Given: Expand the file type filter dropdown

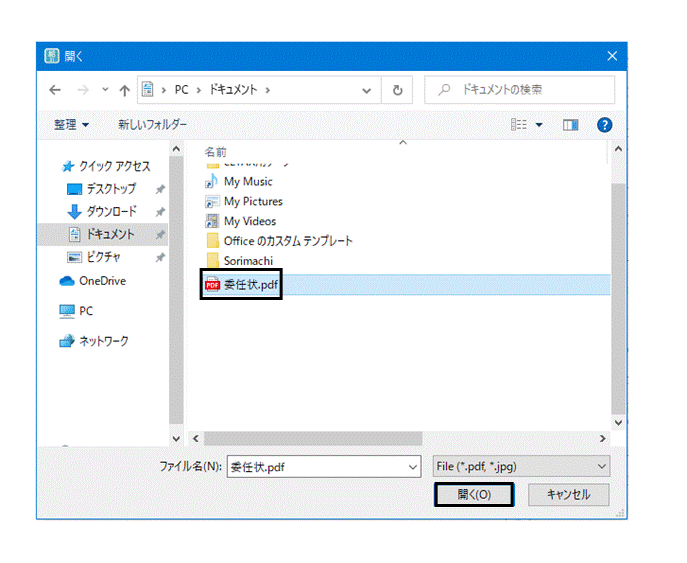Looking at the screenshot, I should pyautogui.click(x=602, y=467).
